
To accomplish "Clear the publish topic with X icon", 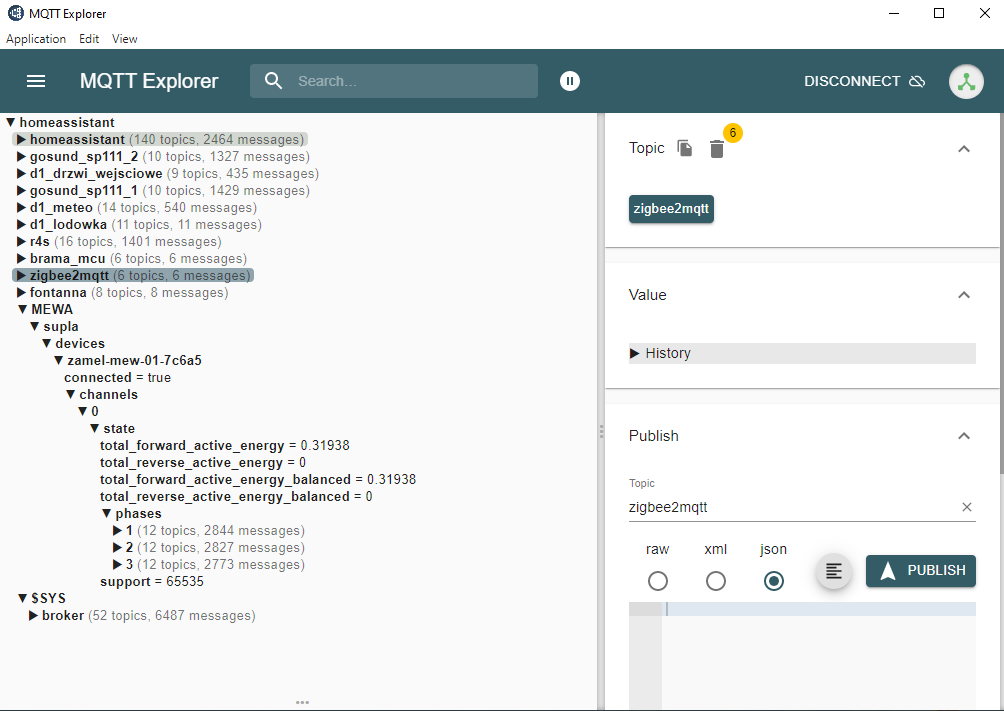I will click(x=967, y=507).
